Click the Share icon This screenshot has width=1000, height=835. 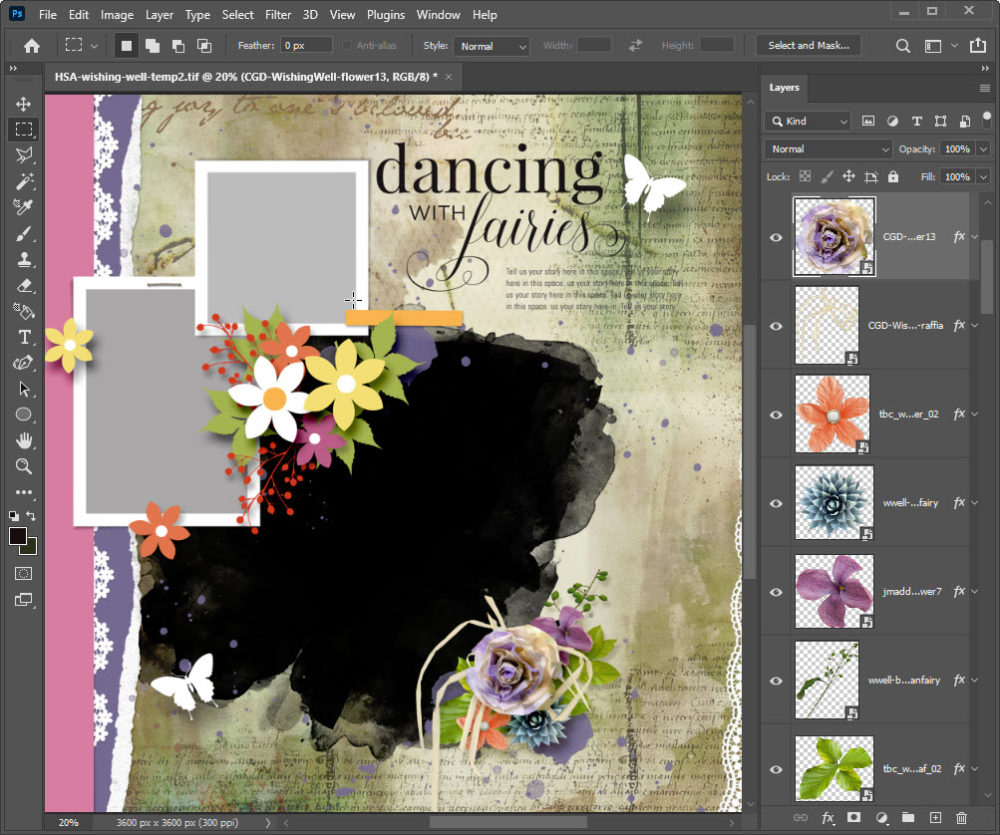pyautogui.click(x=977, y=45)
